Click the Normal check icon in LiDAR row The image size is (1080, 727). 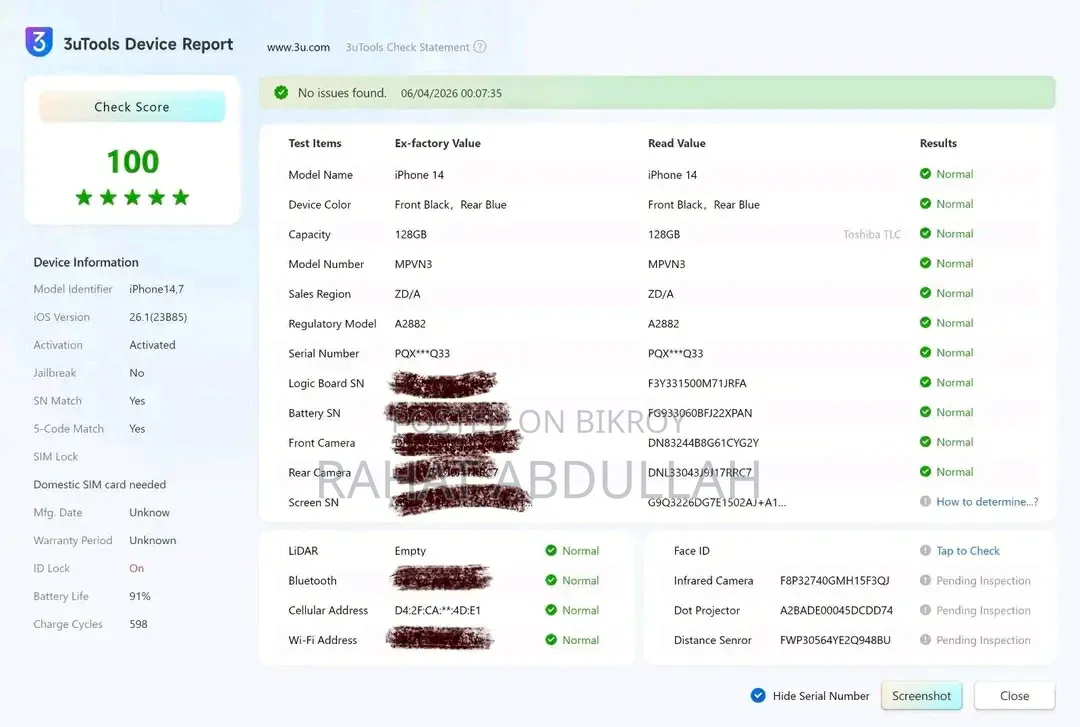(x=551, y=551)
